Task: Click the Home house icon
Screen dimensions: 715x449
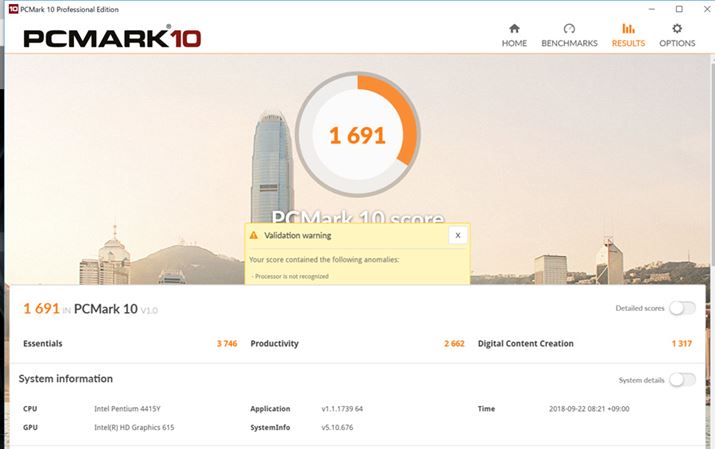Action: (514, 29)
